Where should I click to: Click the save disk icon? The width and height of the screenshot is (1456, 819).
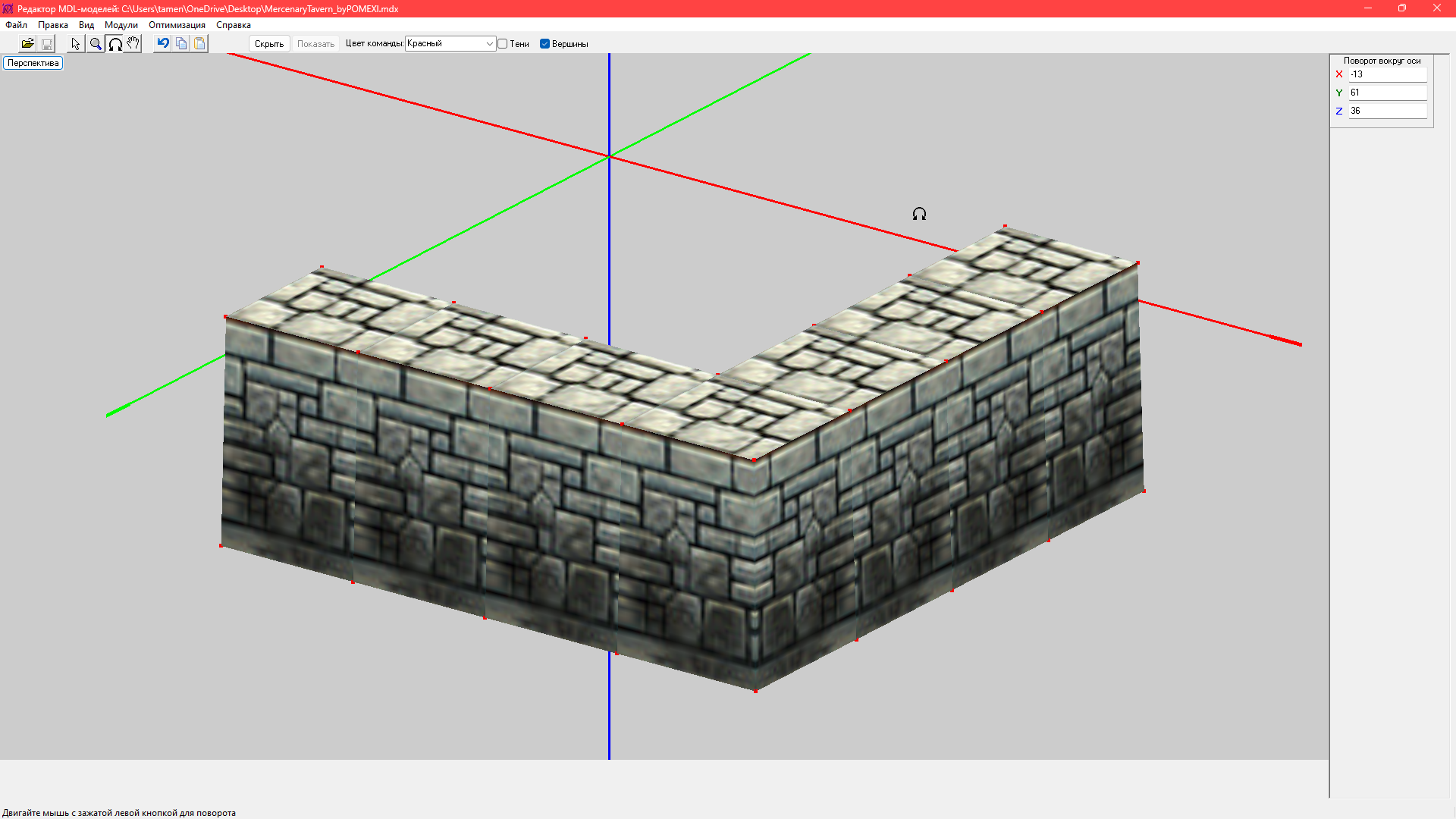pos(47,44)
